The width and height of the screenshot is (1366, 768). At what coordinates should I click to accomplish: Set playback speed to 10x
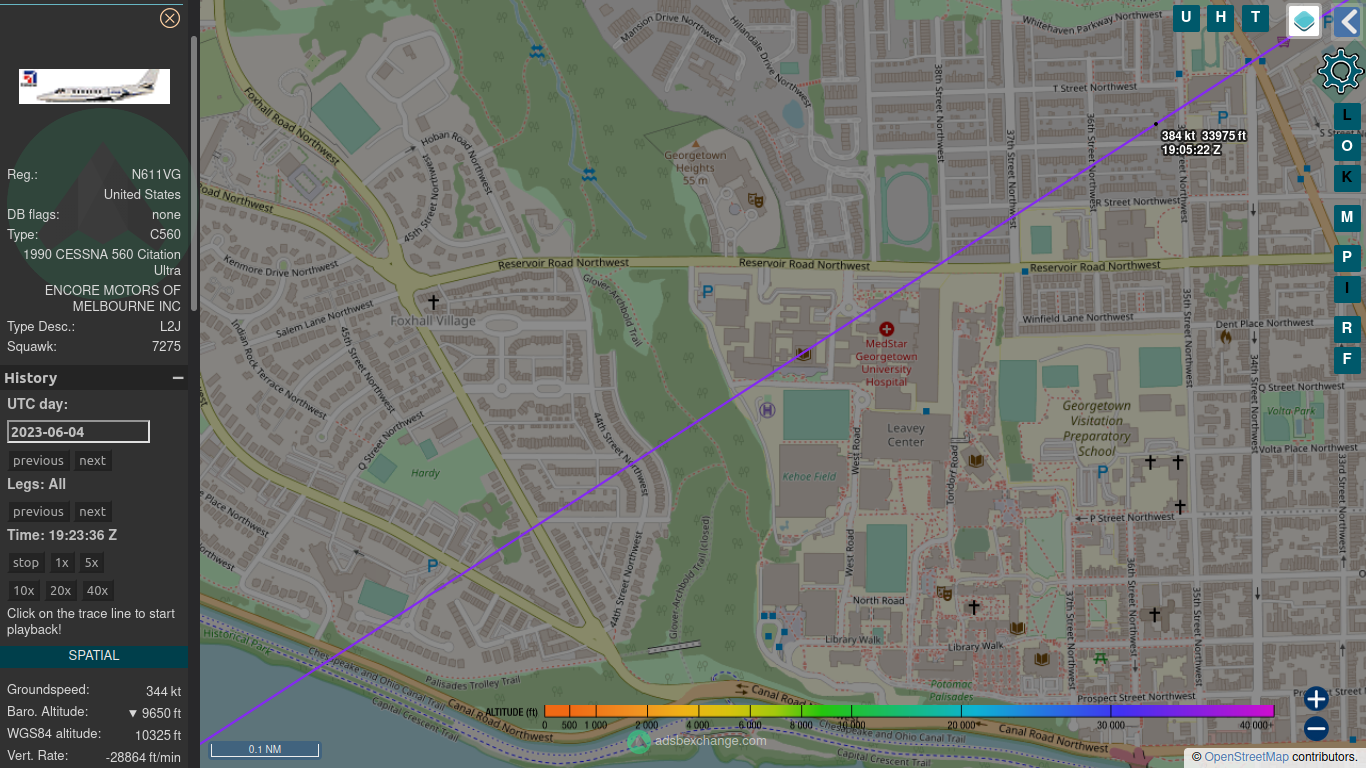pos(24,591)
